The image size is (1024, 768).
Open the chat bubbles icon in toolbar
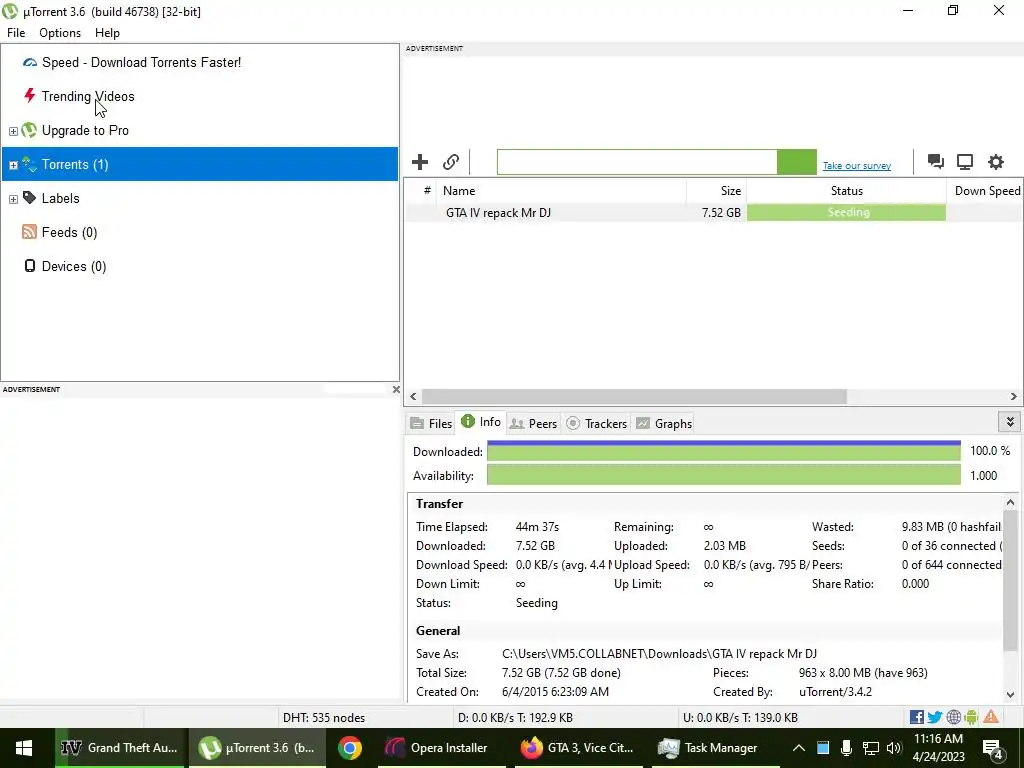tap(935, 162)
